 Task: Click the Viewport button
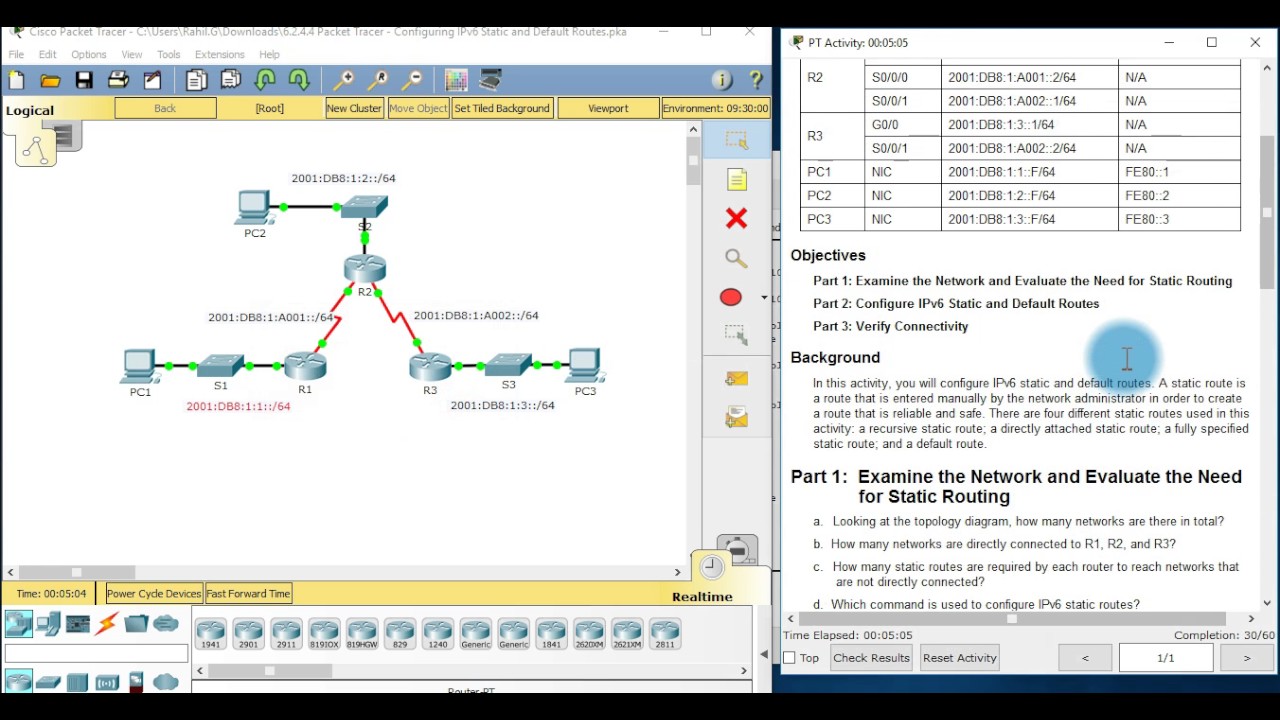[608, 108]
